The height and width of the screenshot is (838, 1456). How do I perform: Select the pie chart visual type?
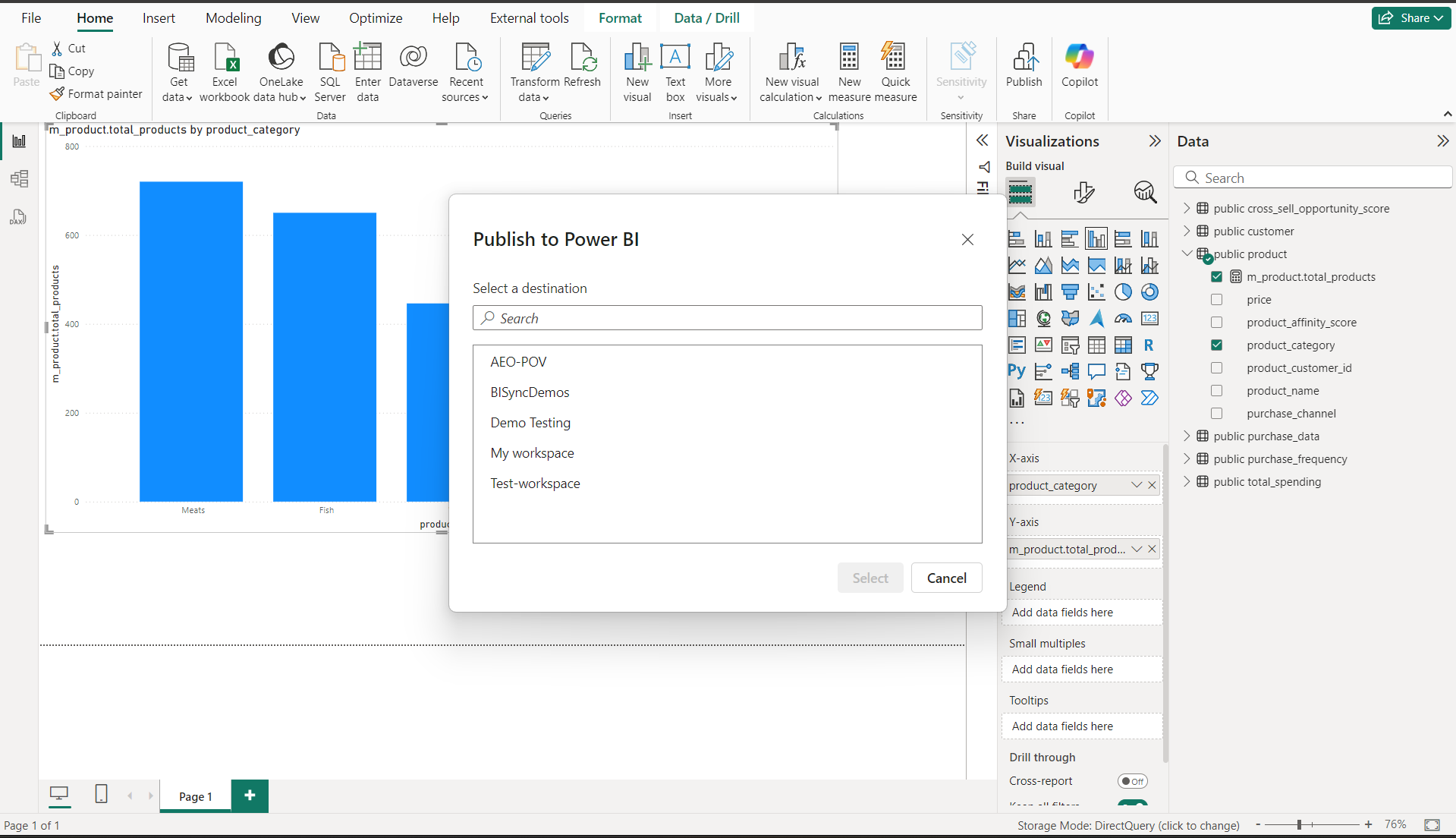[x=1123, y=292]
